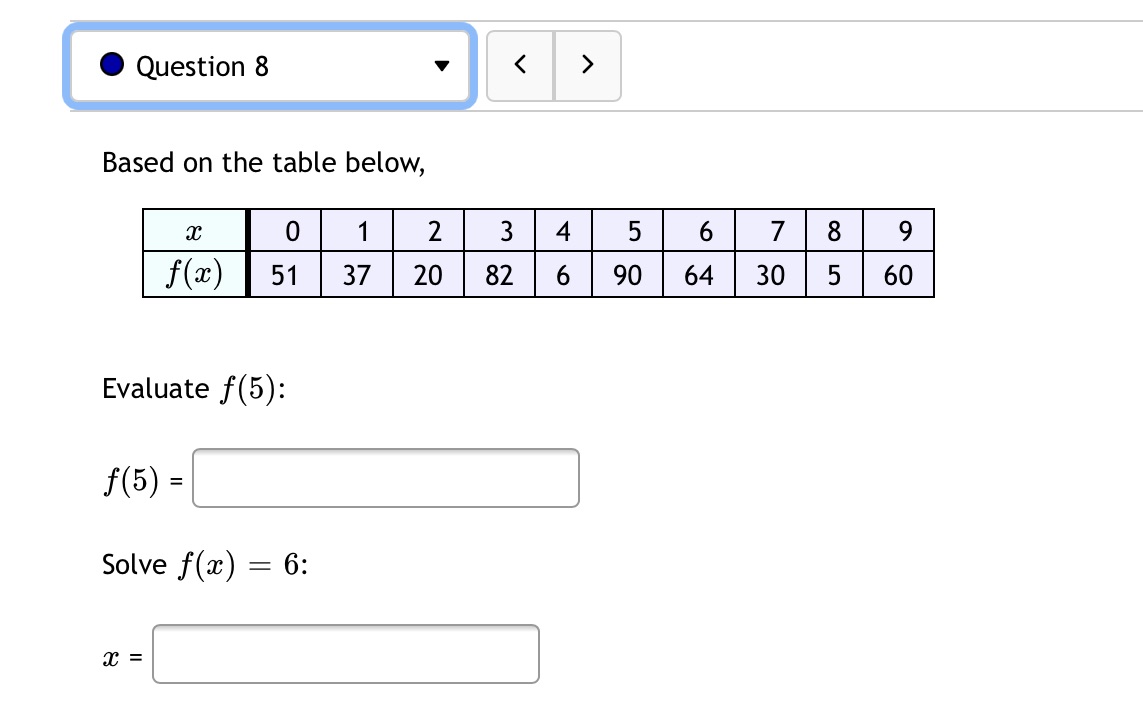Click the "Based on the table below" text
This screenshot has height=708, width=1143.
pos(264,162)
